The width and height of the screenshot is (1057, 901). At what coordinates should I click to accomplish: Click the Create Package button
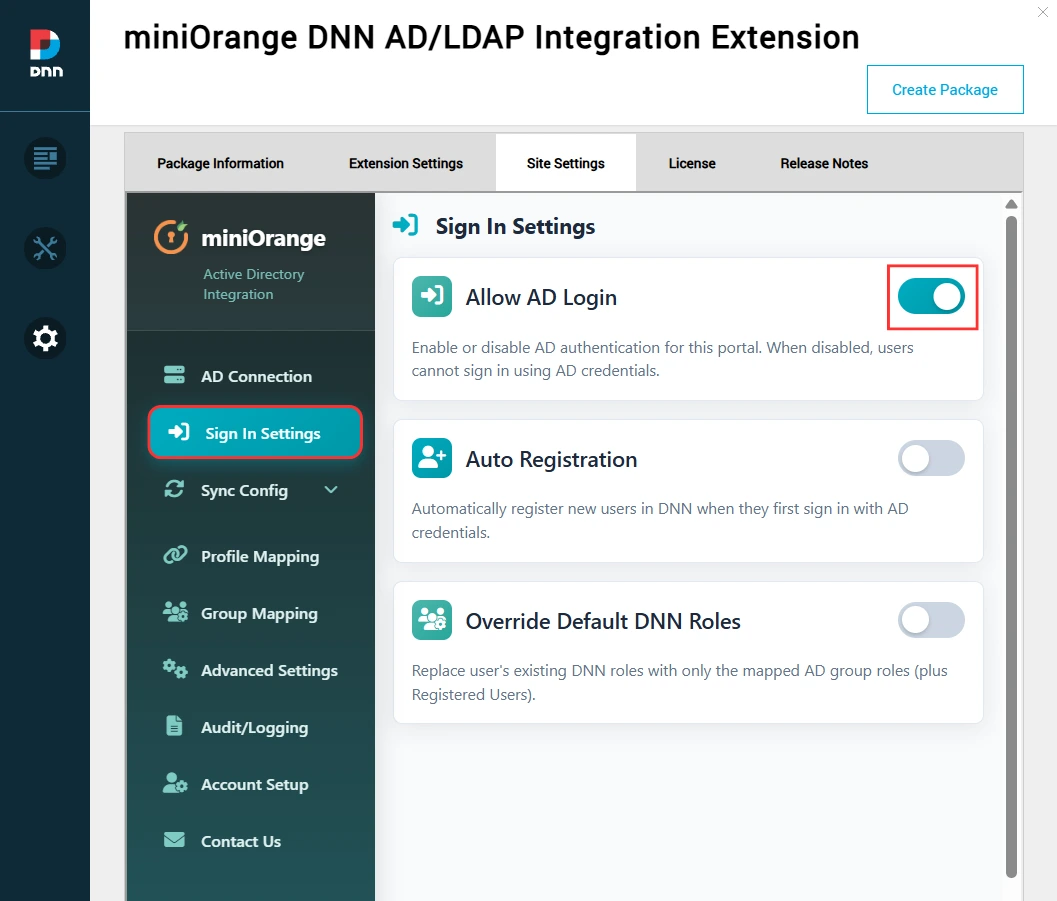click(x=945, y=90)
